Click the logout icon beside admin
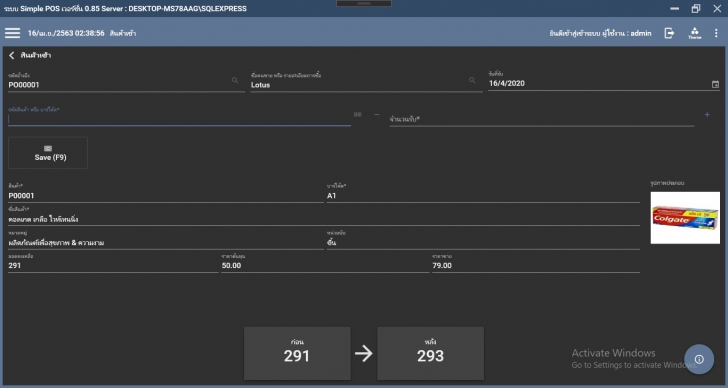Screen dimensions: 728x388 pyautogui.click(x=669, y=33)
